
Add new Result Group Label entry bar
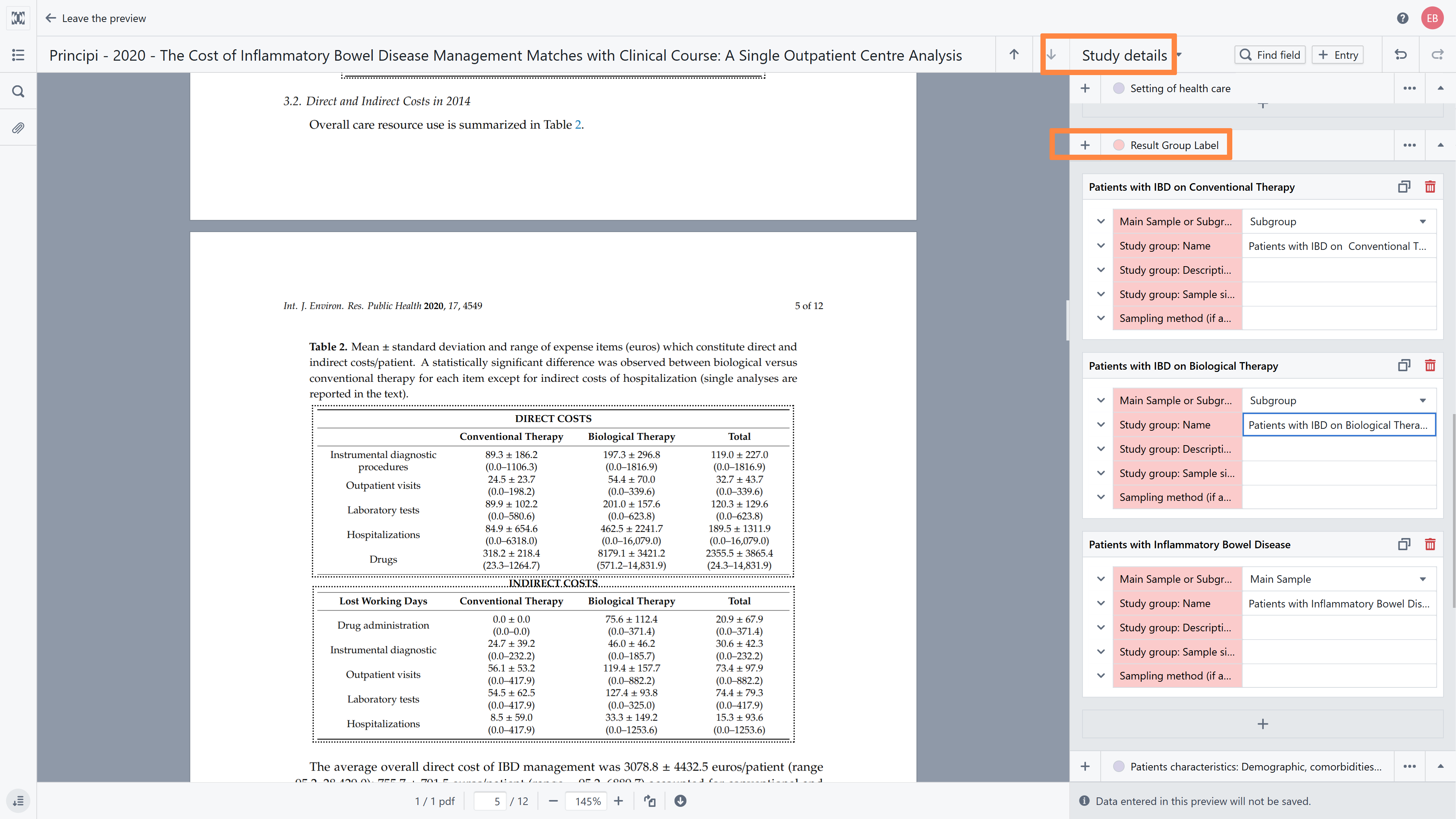coord(1263,724)
